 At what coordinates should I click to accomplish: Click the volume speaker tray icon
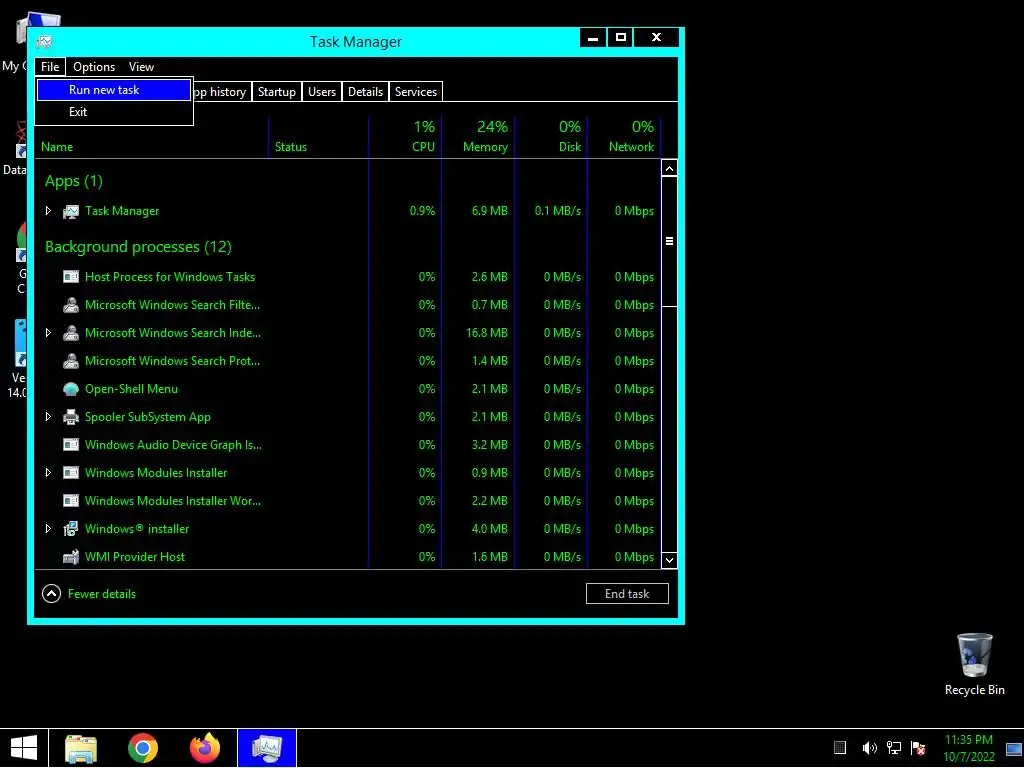click(x=869, y=748)
